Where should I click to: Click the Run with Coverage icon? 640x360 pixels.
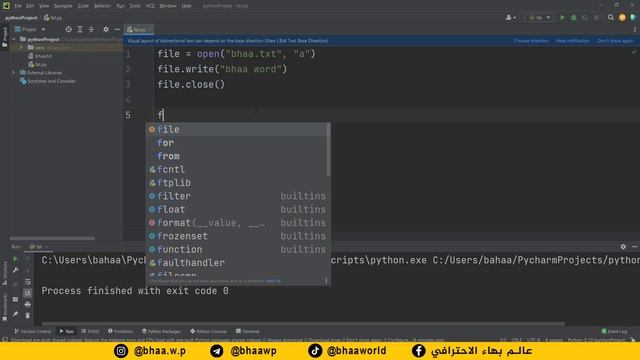[x=585, y=18]
